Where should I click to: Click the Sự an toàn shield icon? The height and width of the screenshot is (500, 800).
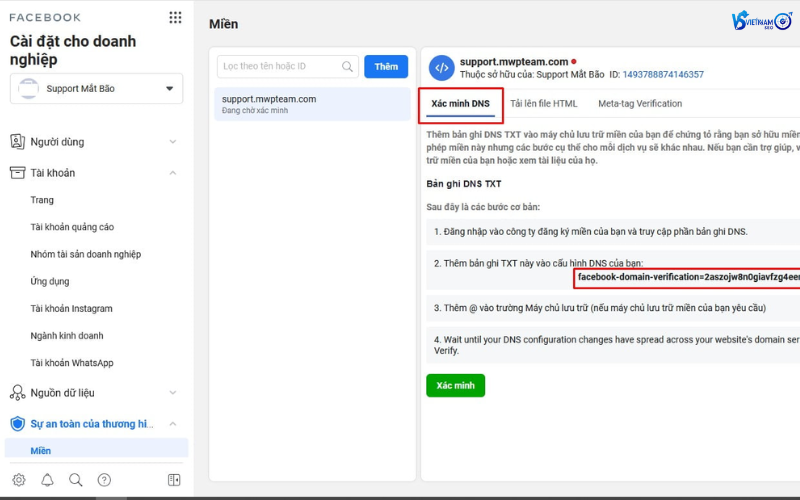point(17,423)
